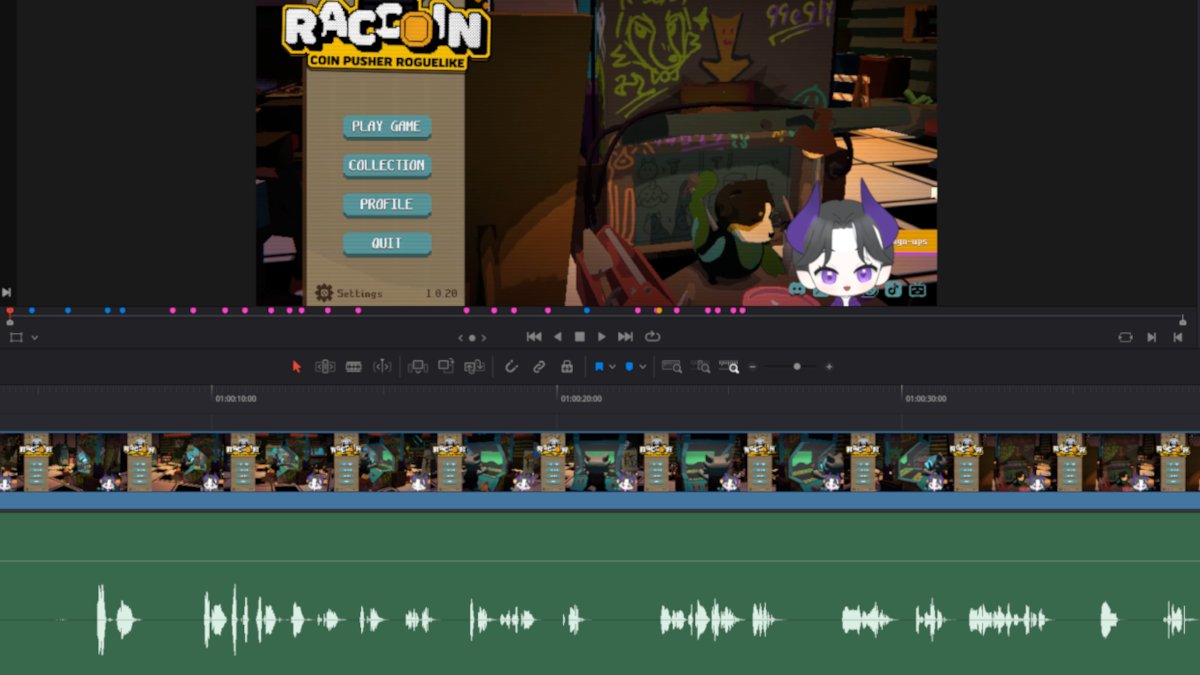Viewport: 1200px width, 675px height.
Task: Click skip icon at viewer left edge
Action: (x=6, y=292)
